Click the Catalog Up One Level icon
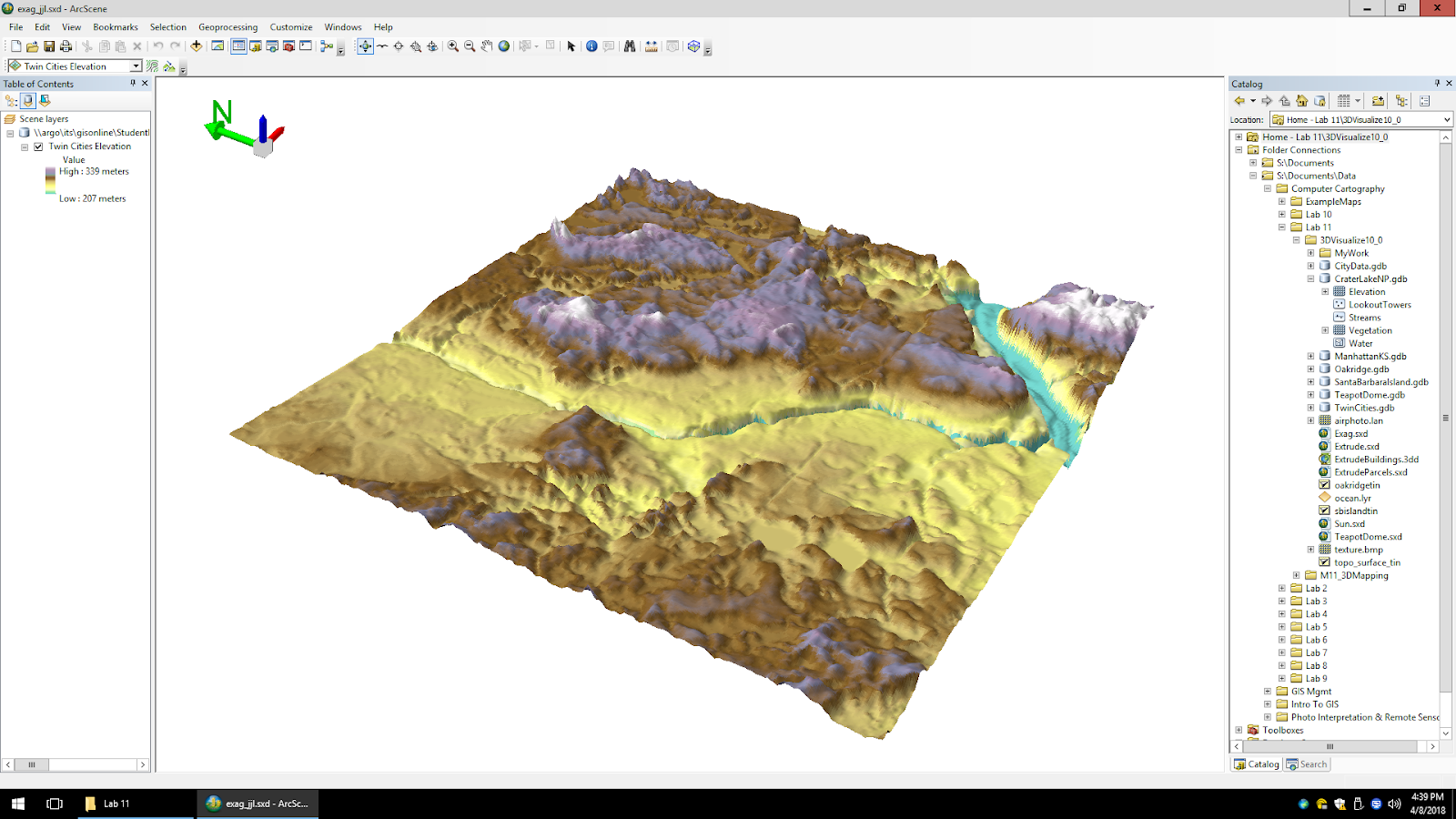 coord(1284,101)
